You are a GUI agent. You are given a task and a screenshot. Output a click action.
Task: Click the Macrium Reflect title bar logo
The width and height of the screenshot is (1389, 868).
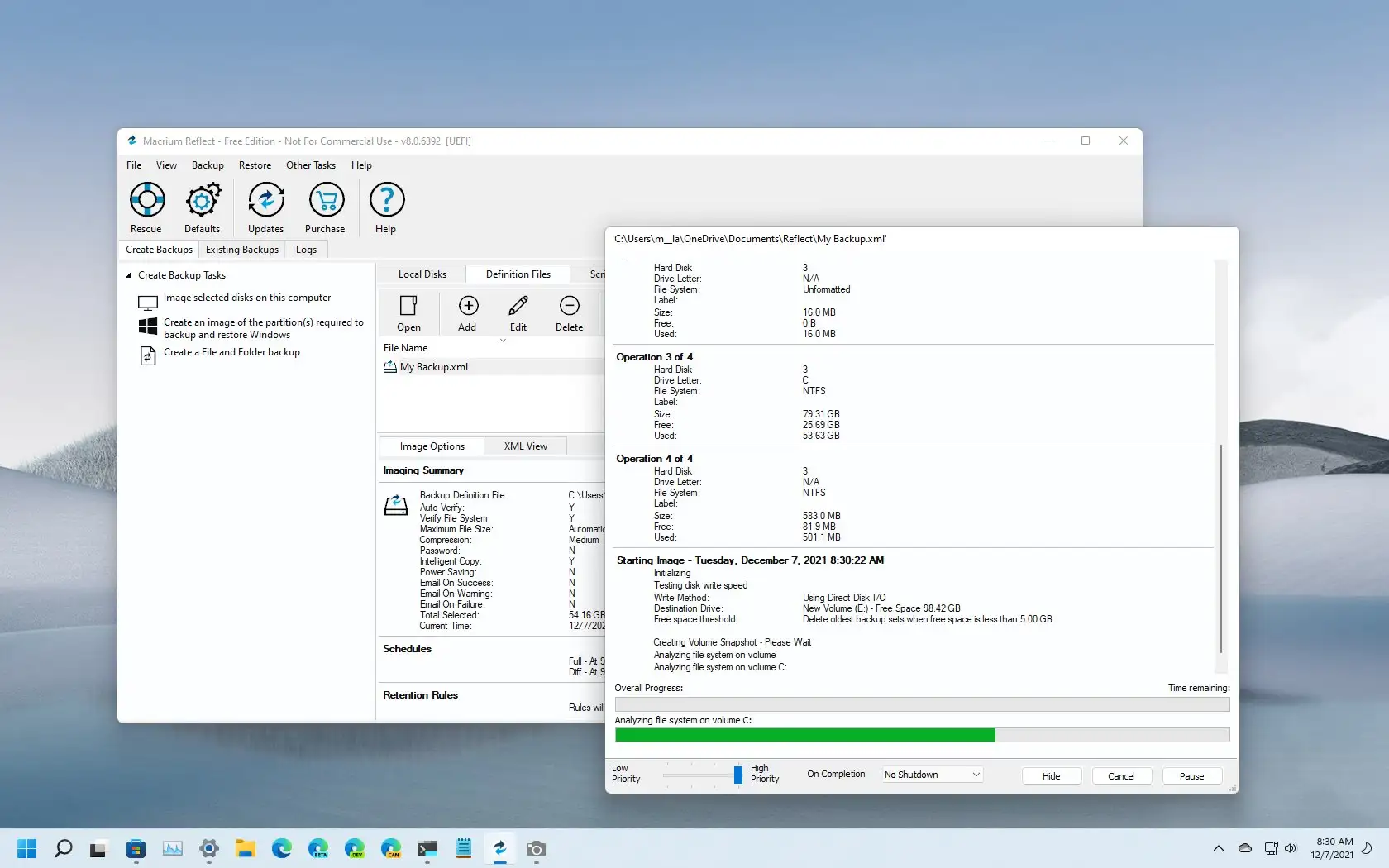point(131,141)
